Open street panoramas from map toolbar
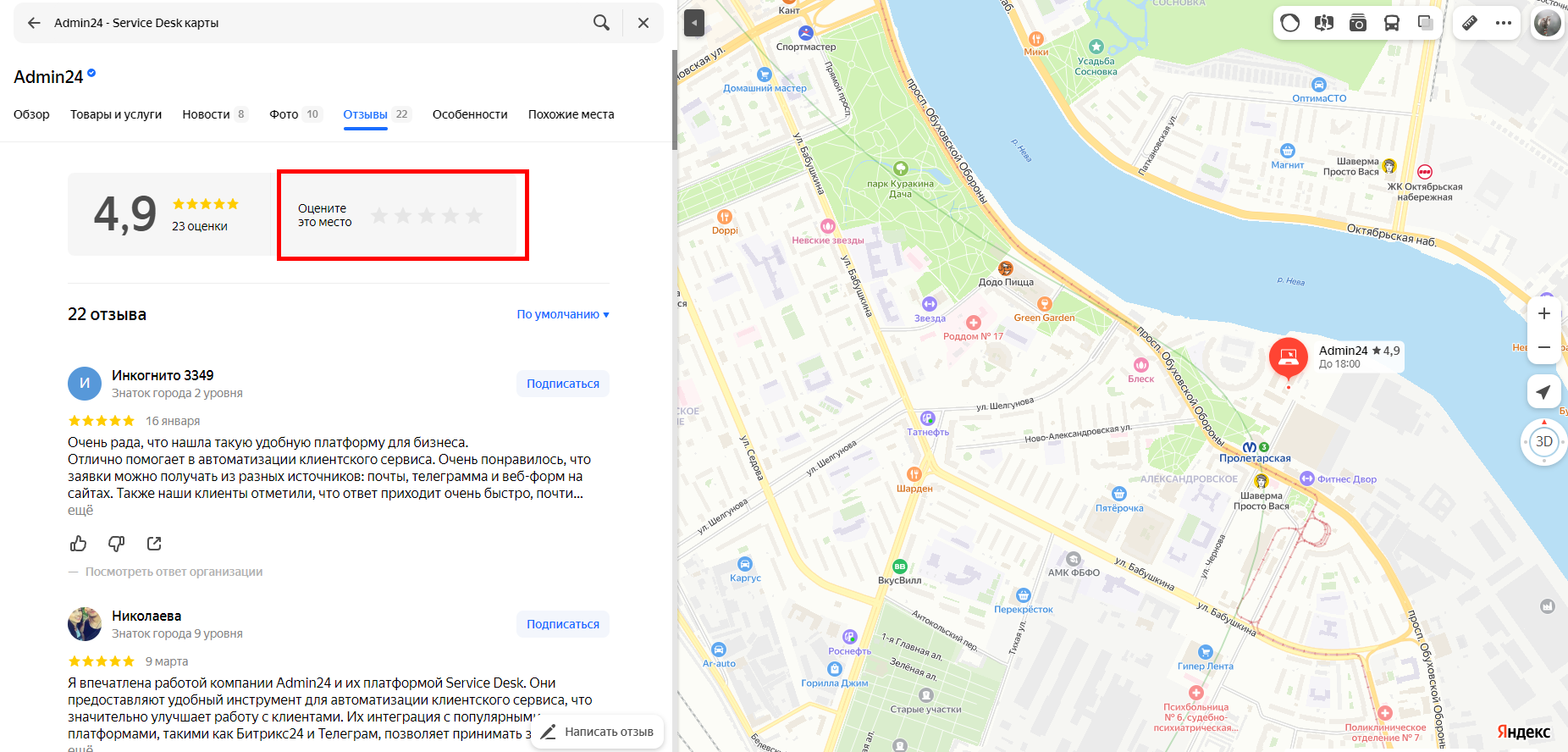Viewport: 1568px width, 752px height. (1324, 23)
